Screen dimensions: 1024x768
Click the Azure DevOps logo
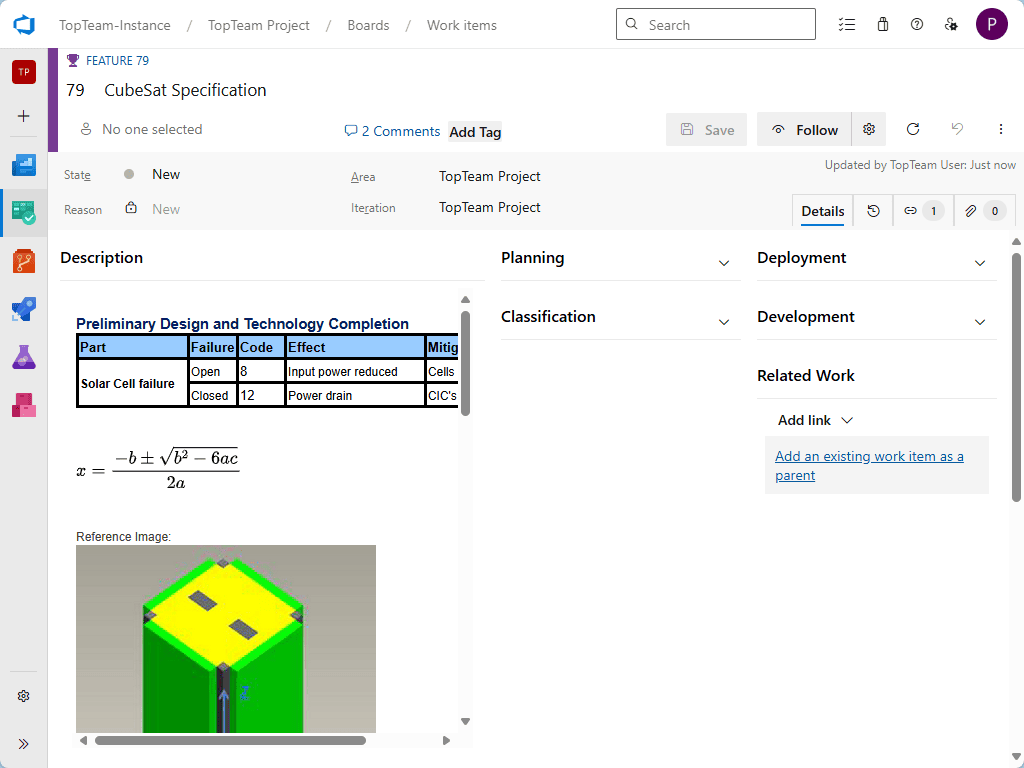click(x=24, y=25)
